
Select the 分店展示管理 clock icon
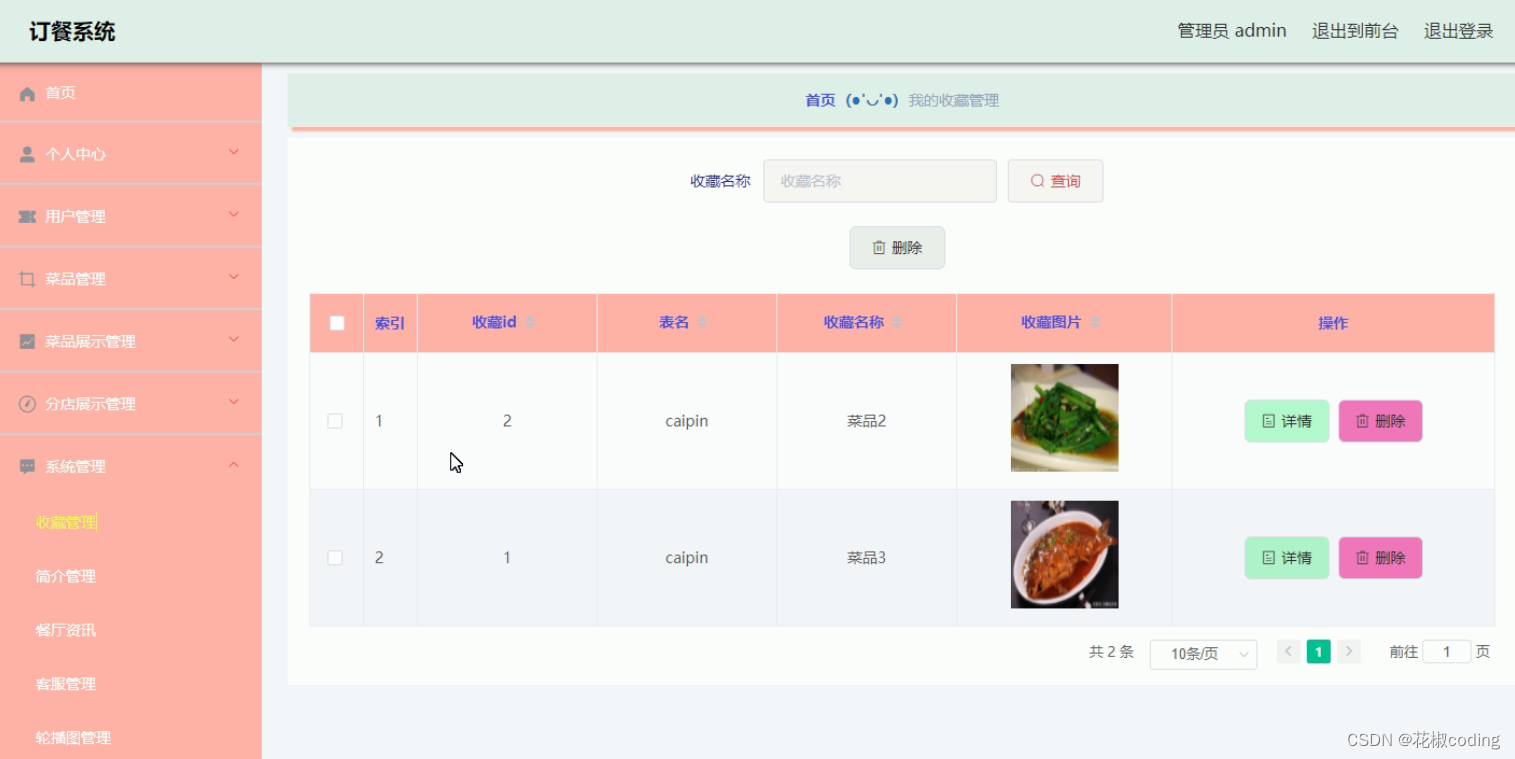25,403
